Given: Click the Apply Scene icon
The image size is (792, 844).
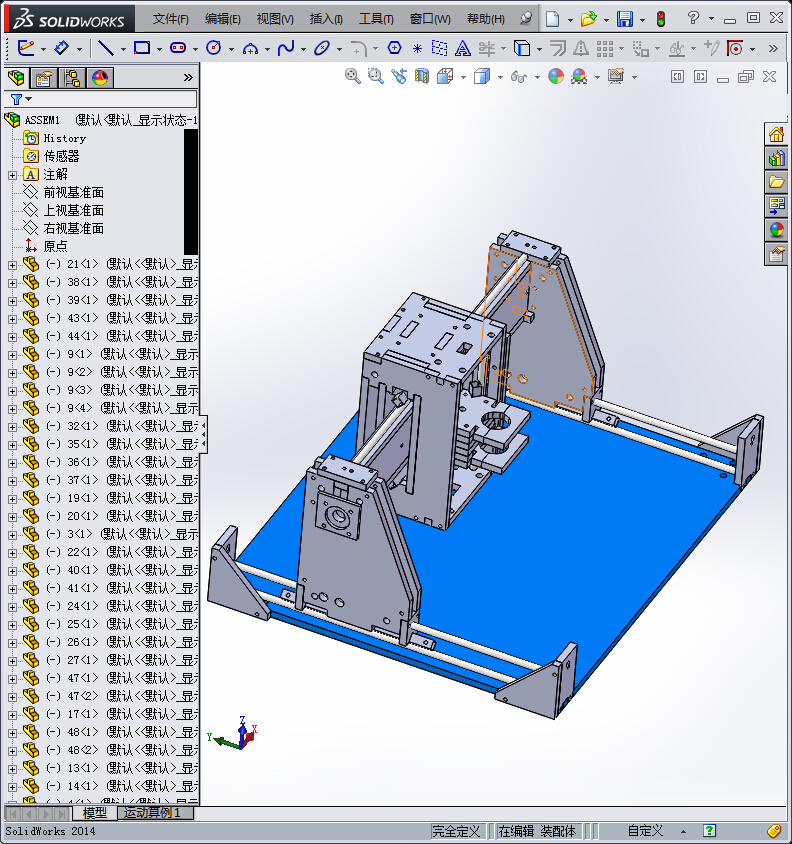Looking at the screenshot, I should point(579,76).
